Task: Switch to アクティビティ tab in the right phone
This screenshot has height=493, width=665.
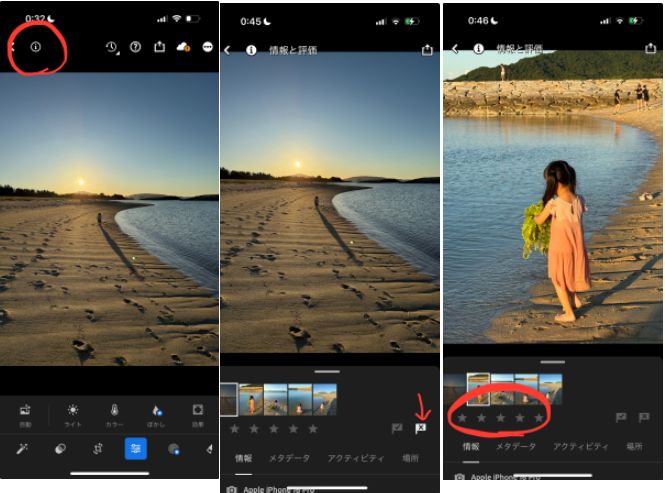Action: (x=581, y=446)
